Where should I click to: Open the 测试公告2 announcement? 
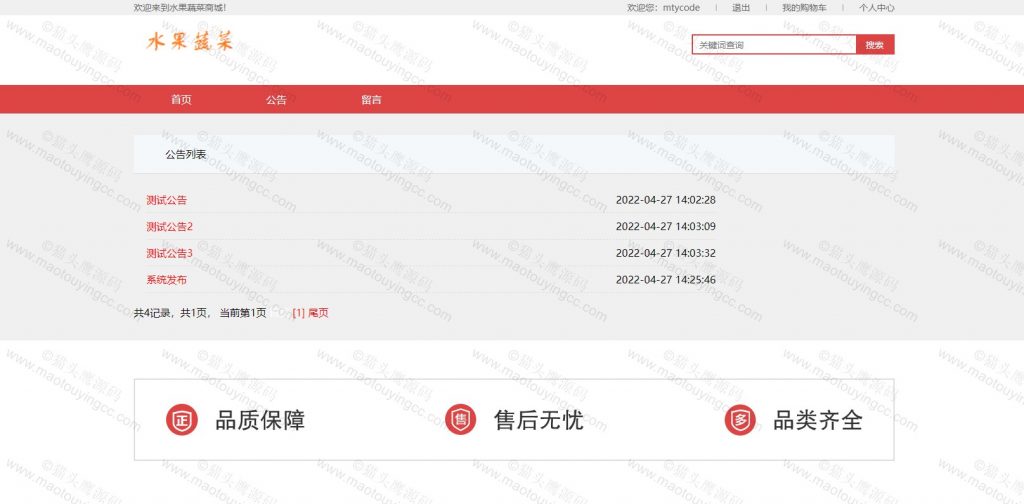tap(169, 227)
